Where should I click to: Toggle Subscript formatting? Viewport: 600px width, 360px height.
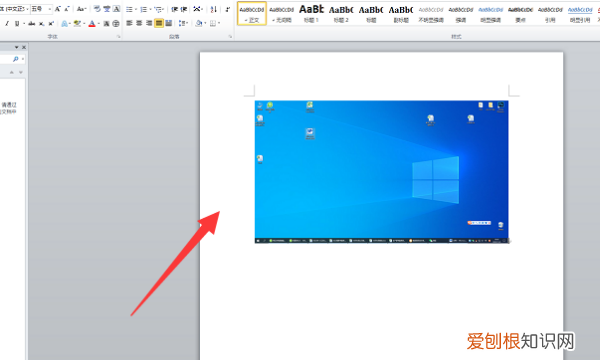42,24
